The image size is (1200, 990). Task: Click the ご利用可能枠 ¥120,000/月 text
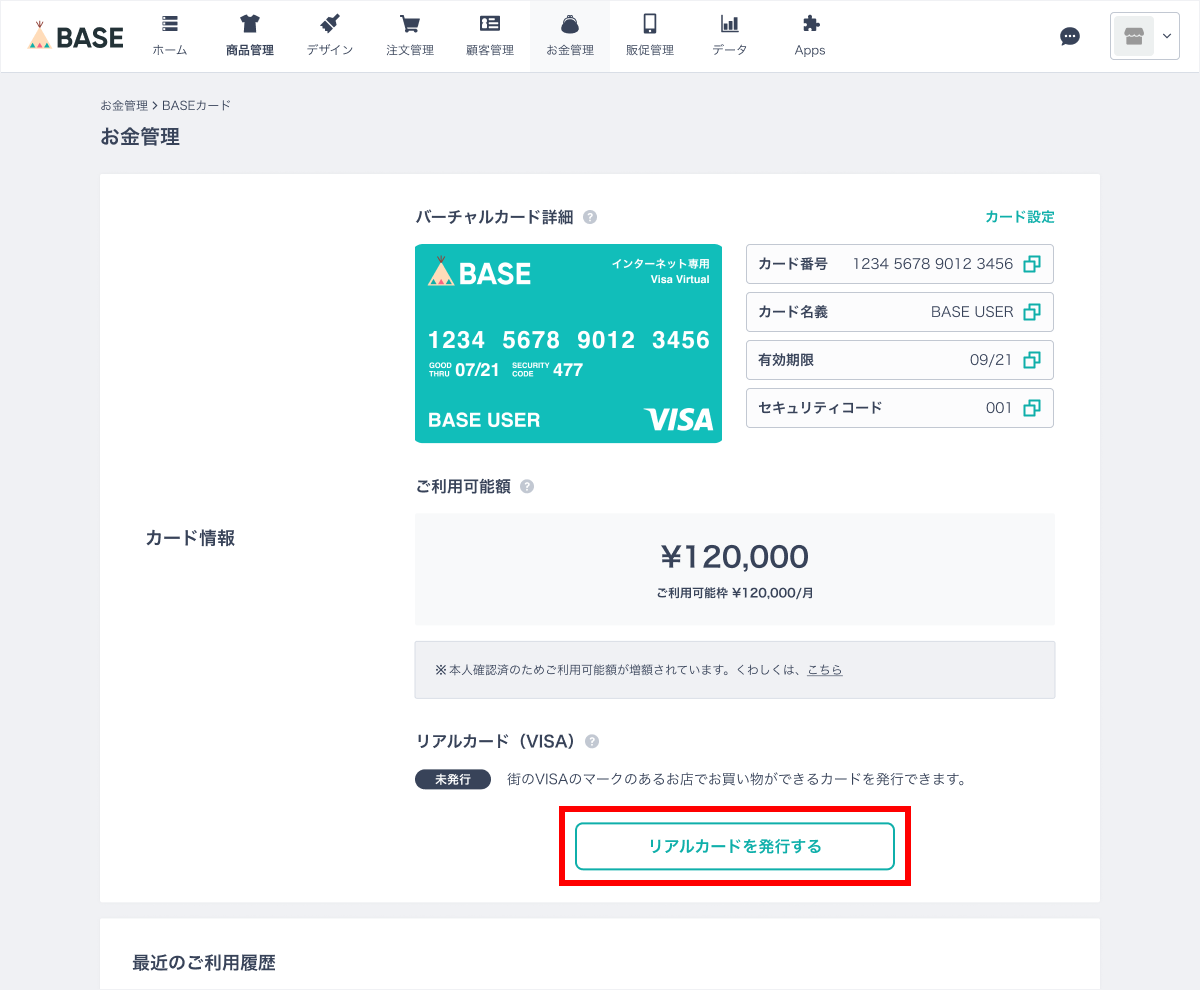pyautogui.click(x=735, y=593)
